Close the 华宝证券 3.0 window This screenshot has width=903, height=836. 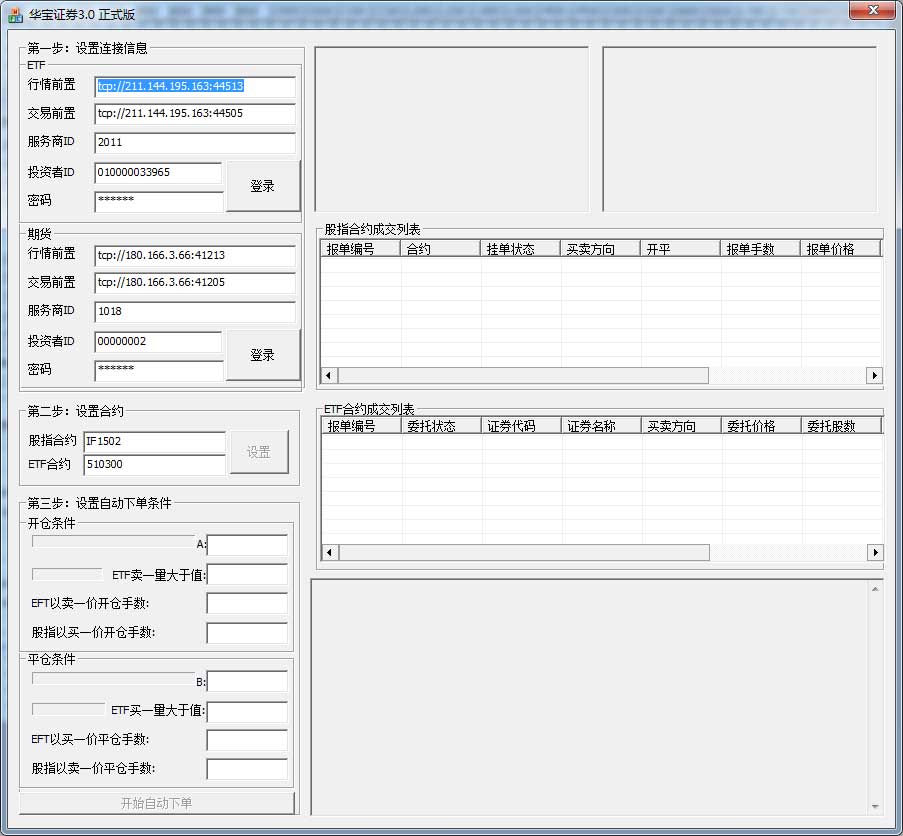tap(872, 11)
